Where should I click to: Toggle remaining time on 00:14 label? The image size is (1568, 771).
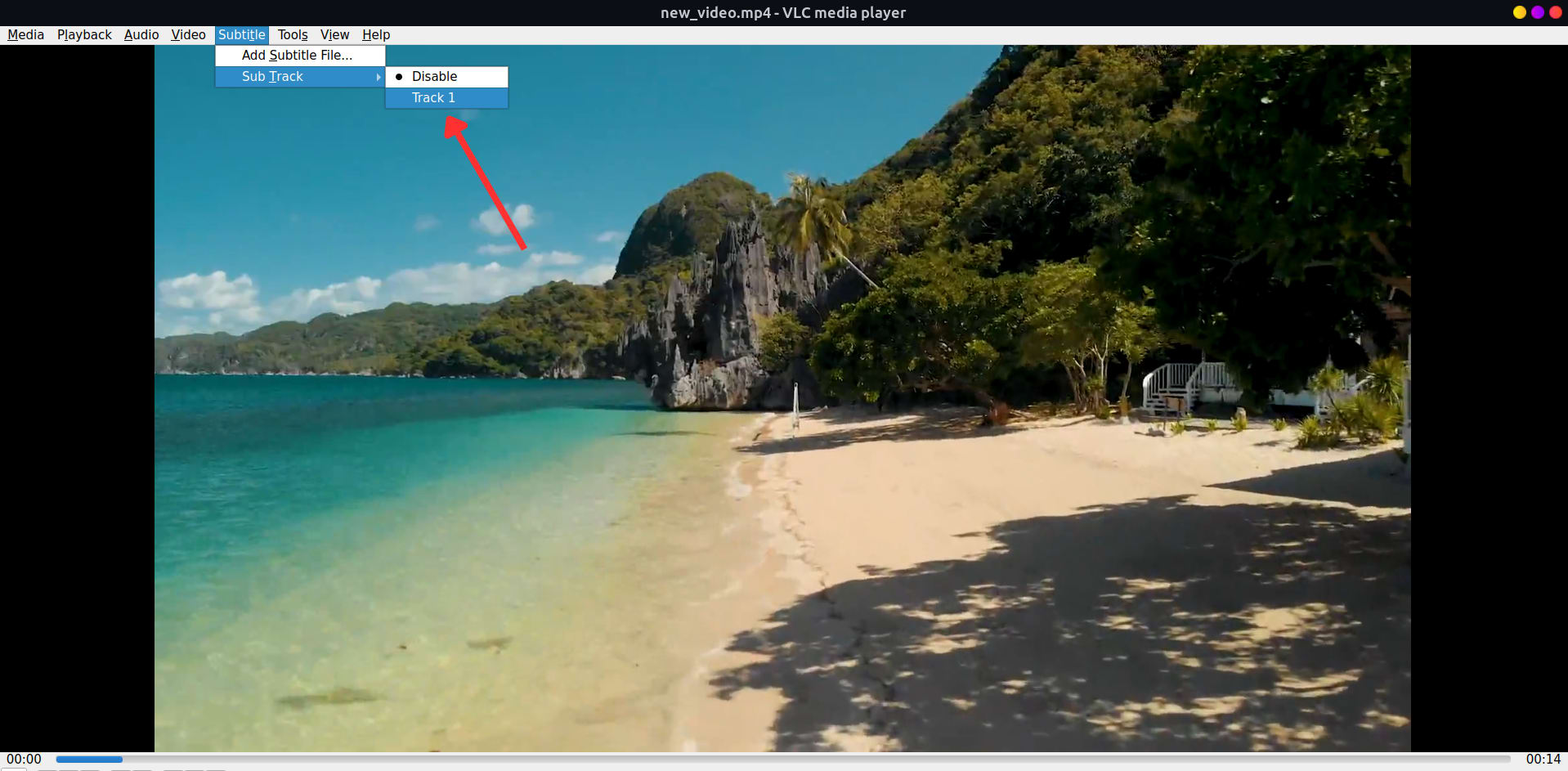tap(1543, 760)
